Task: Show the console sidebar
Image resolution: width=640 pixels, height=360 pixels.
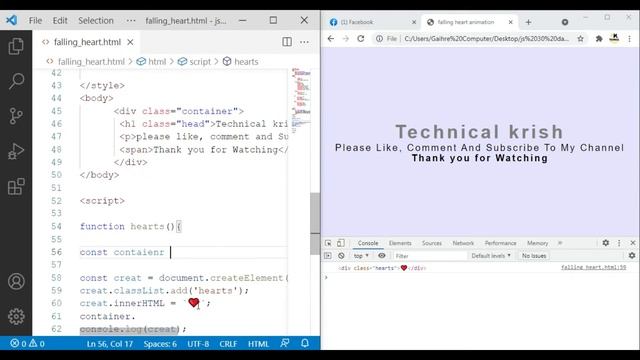Action: coord(328,256)
